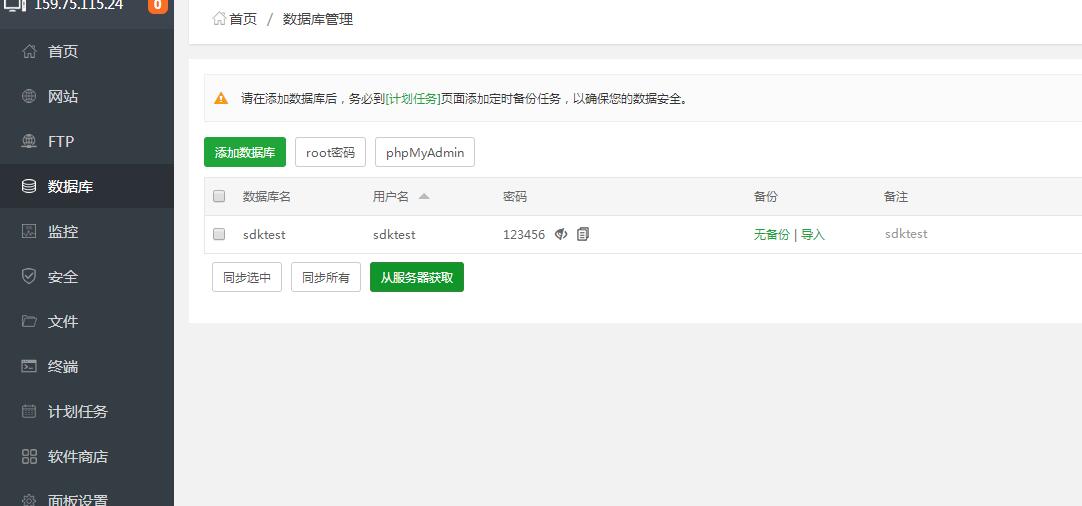This screenshot has height=506, width=1082.
Task: Click the 导入 link in the sdktest row
Action: click(813, 235)
